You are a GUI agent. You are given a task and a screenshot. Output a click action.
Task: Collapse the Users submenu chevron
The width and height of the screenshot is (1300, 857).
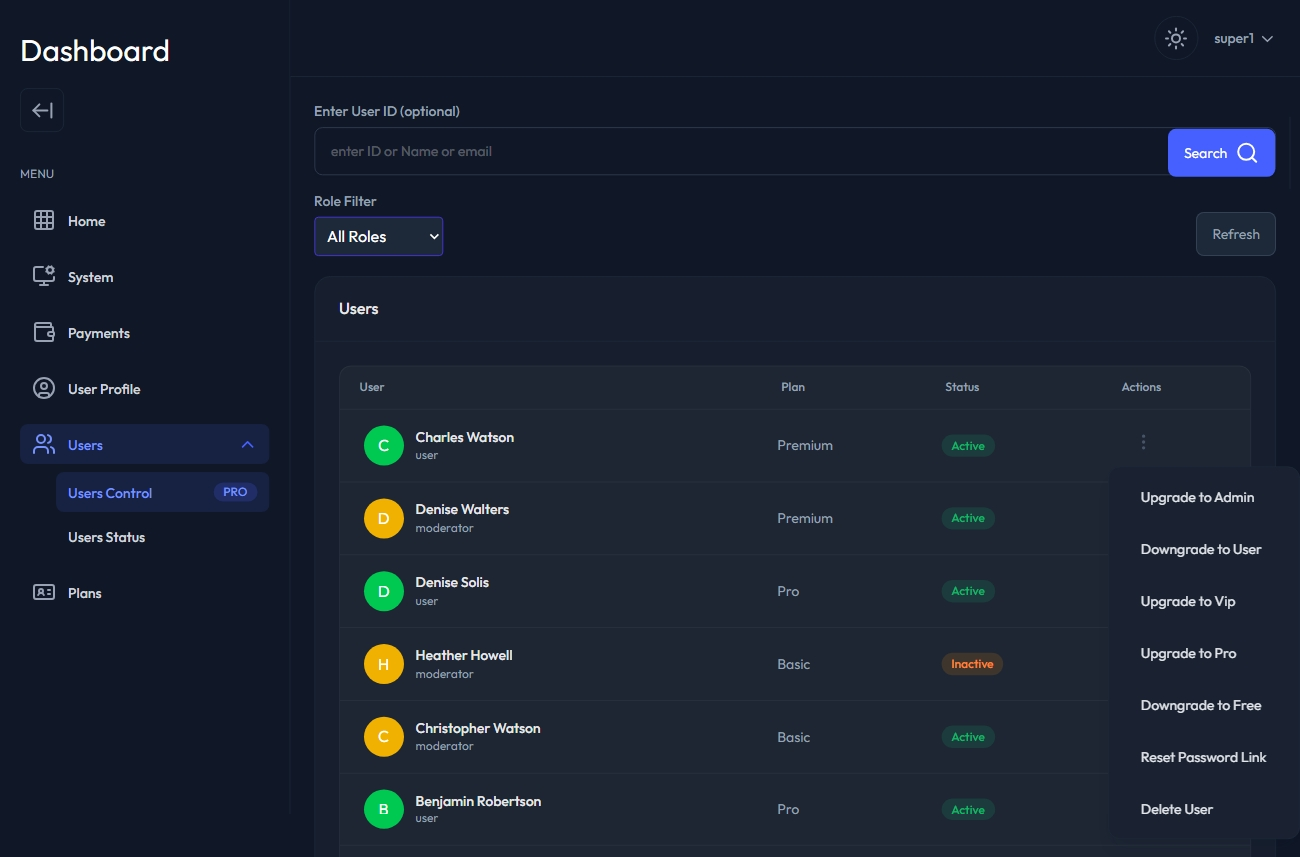tap(247, 445)
